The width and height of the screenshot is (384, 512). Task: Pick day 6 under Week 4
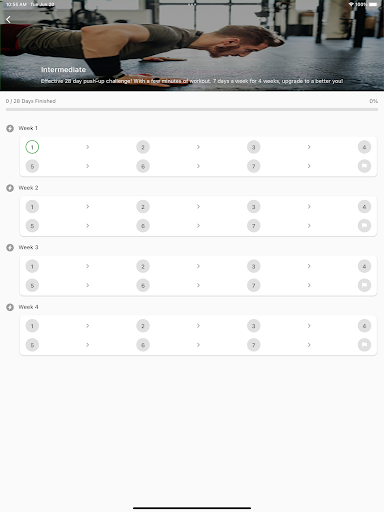143,345
